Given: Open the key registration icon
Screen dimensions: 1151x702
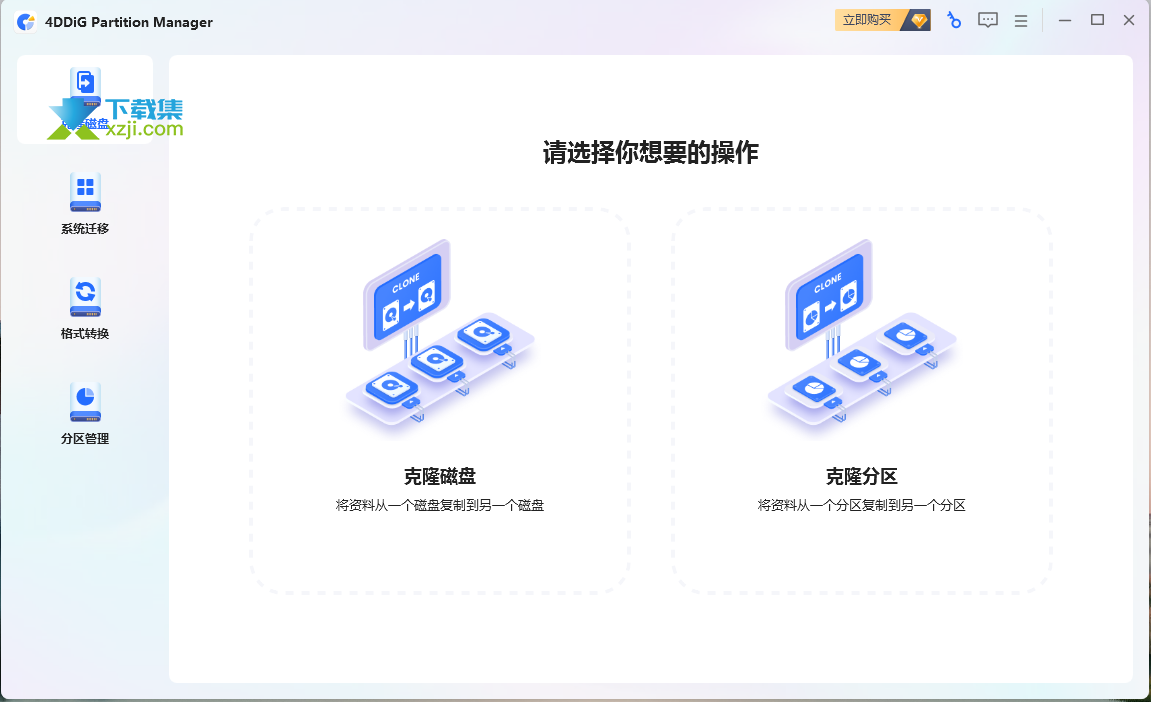Looking at the screenshot, I should click(x=954, y=21).
